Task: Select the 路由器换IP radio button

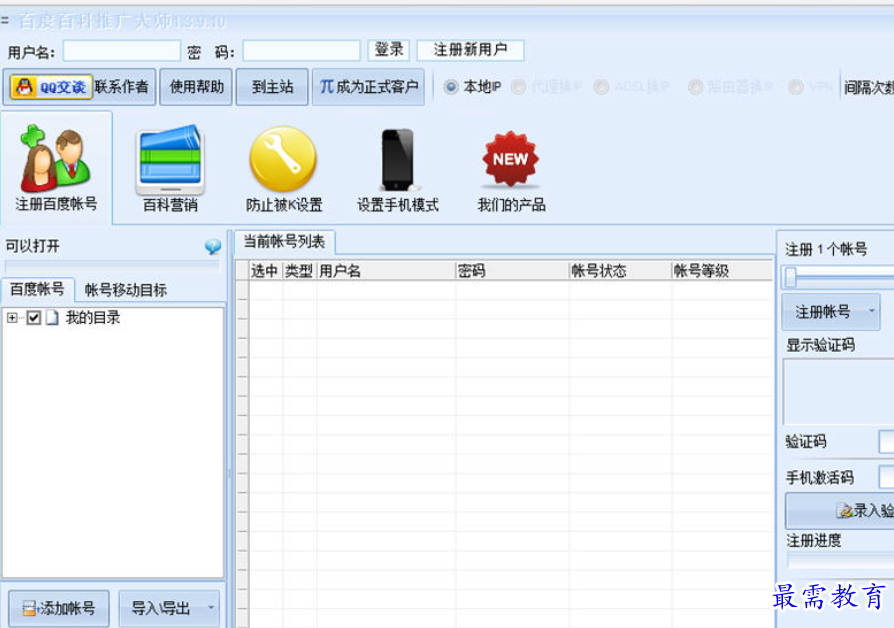Action: [x=696, y=87]
